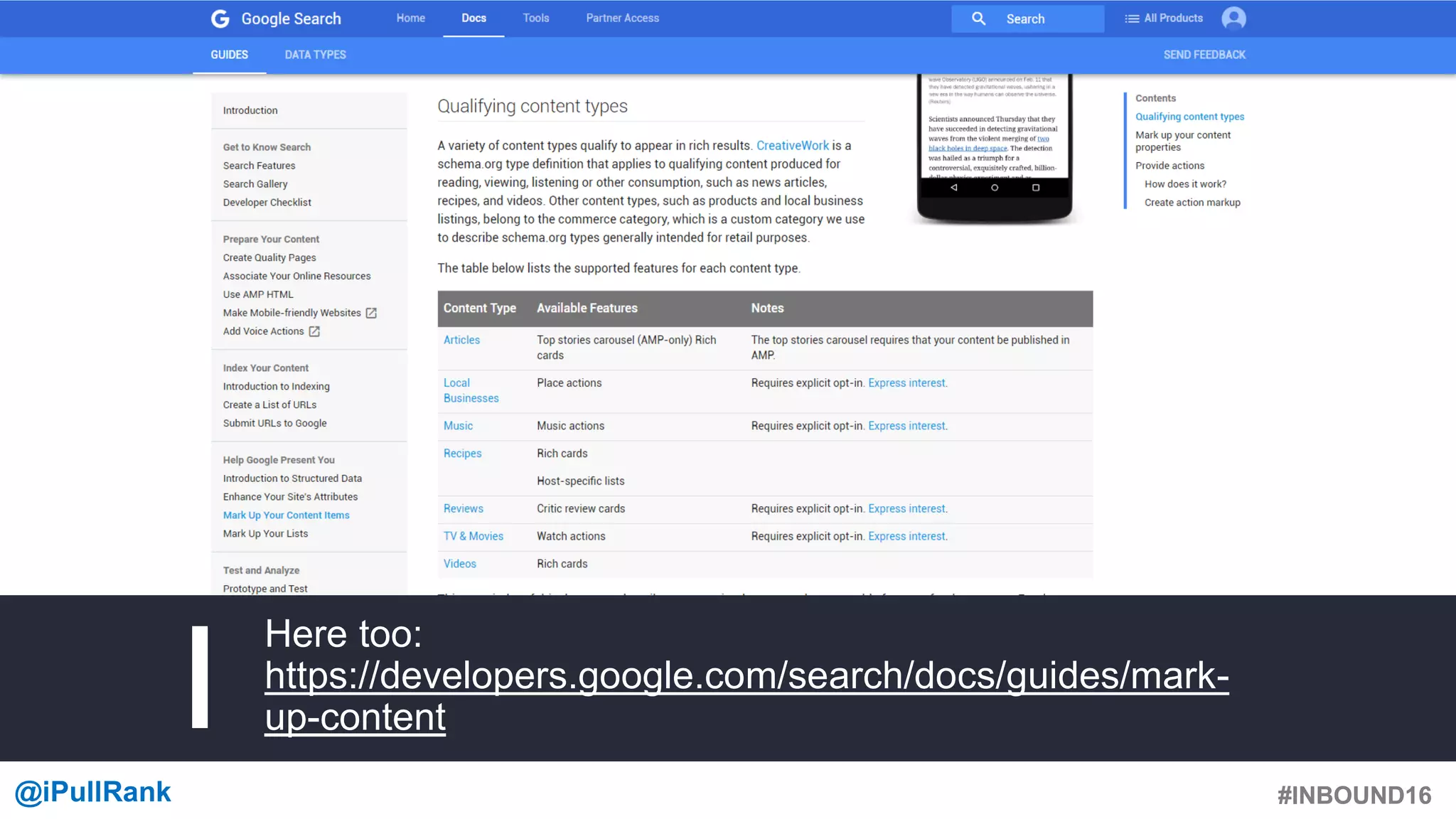Screen dimensions: 1456x819
Task: Open Use AMP HTML in the sidebar
Action: click(258, 295)
